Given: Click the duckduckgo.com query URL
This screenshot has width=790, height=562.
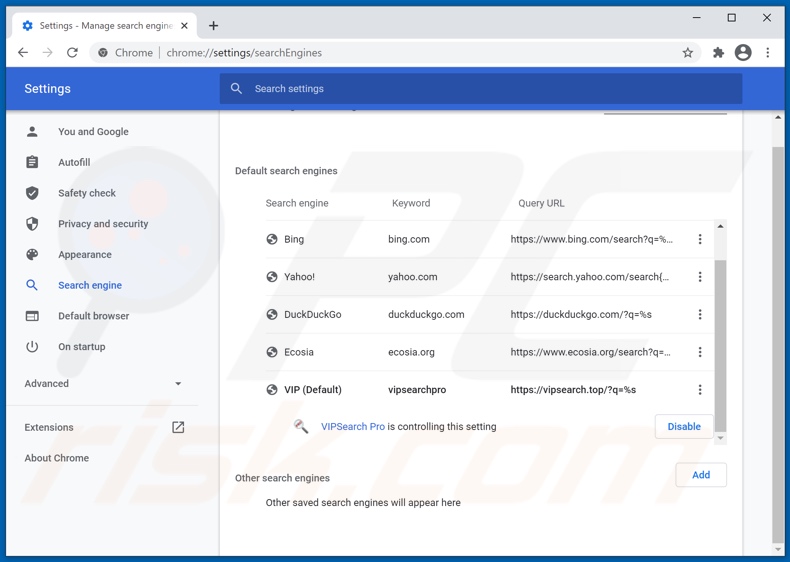Looking at the screenshot, I should (x=581, y=315).
